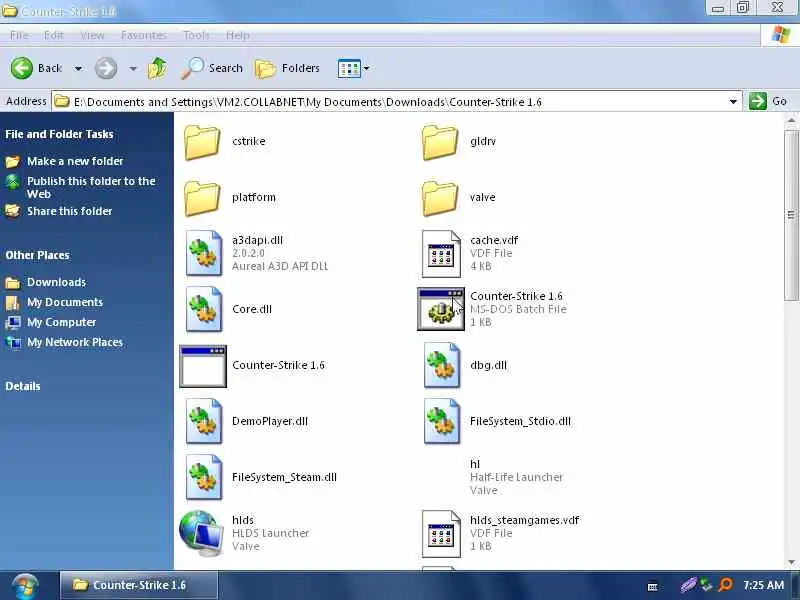
Task: Select the DemoPlayer.dll file icon
Action: (204, 421)
